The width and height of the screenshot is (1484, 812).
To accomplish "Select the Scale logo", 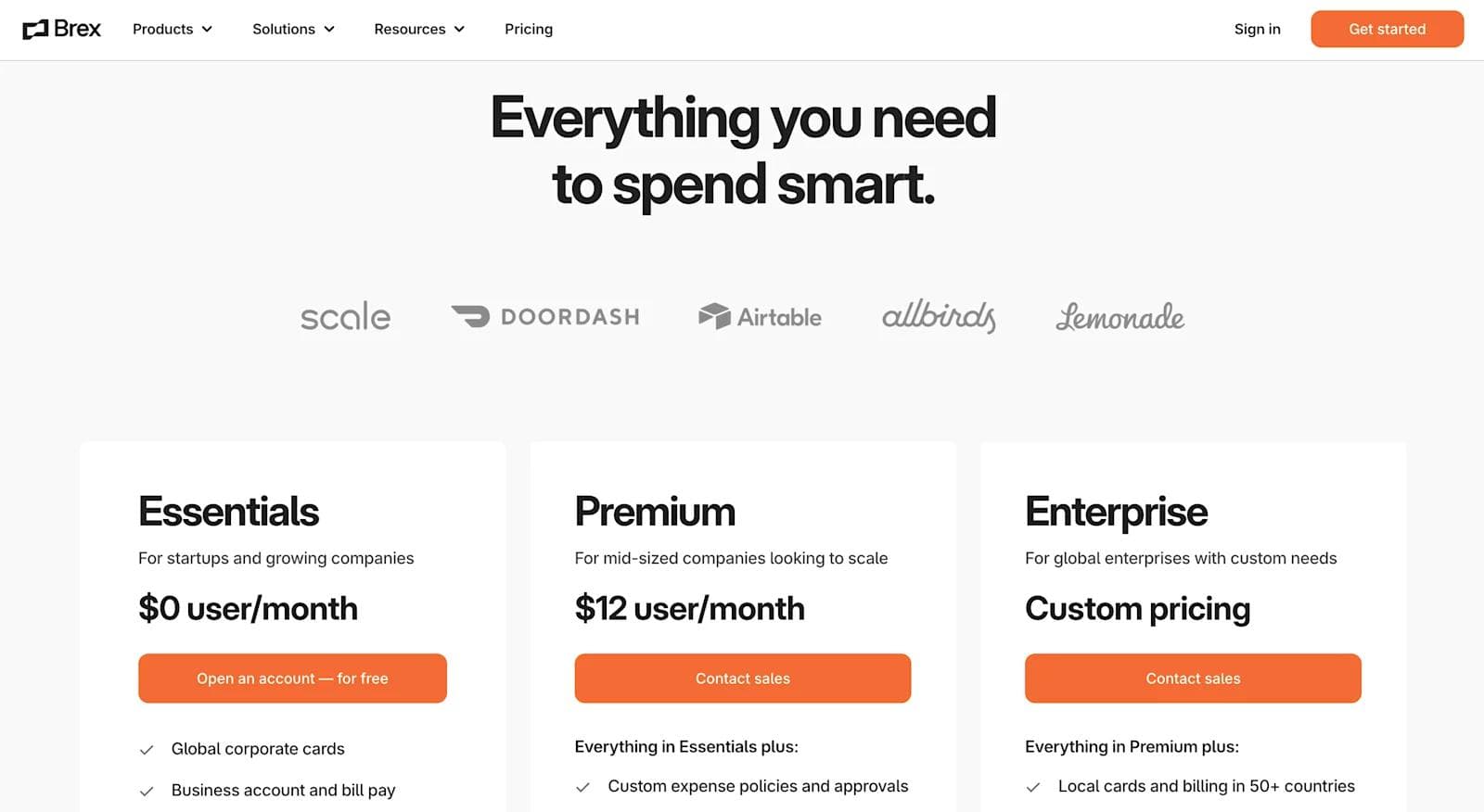I will [345, 316].
